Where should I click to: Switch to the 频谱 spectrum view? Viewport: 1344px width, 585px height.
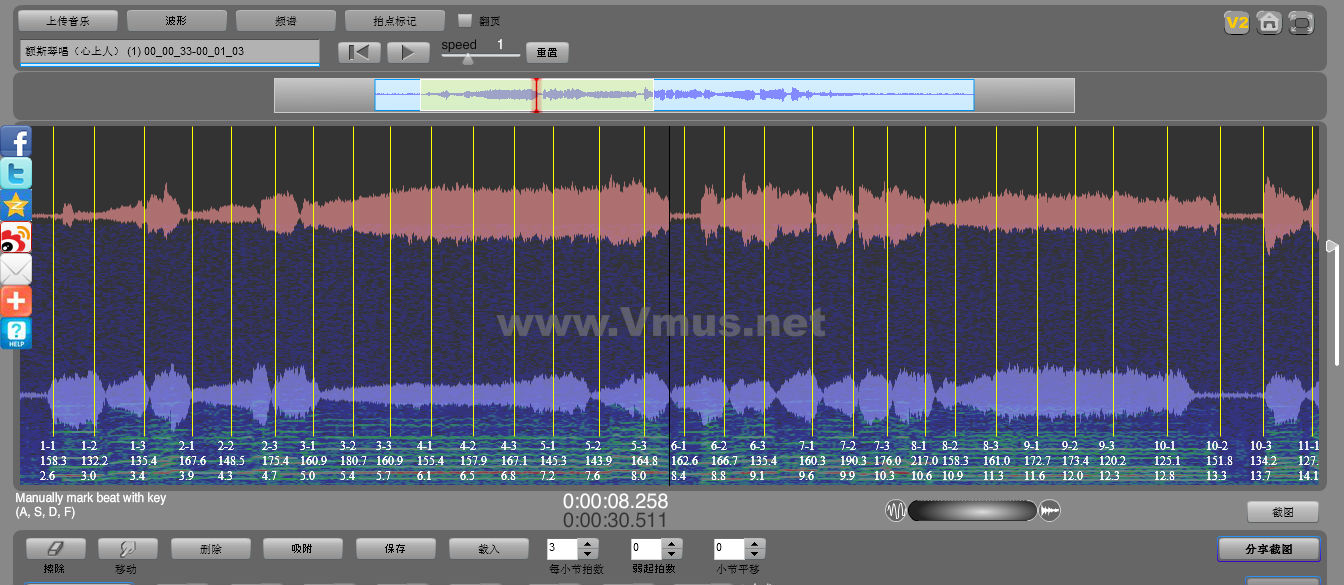(x=286, y=20)
